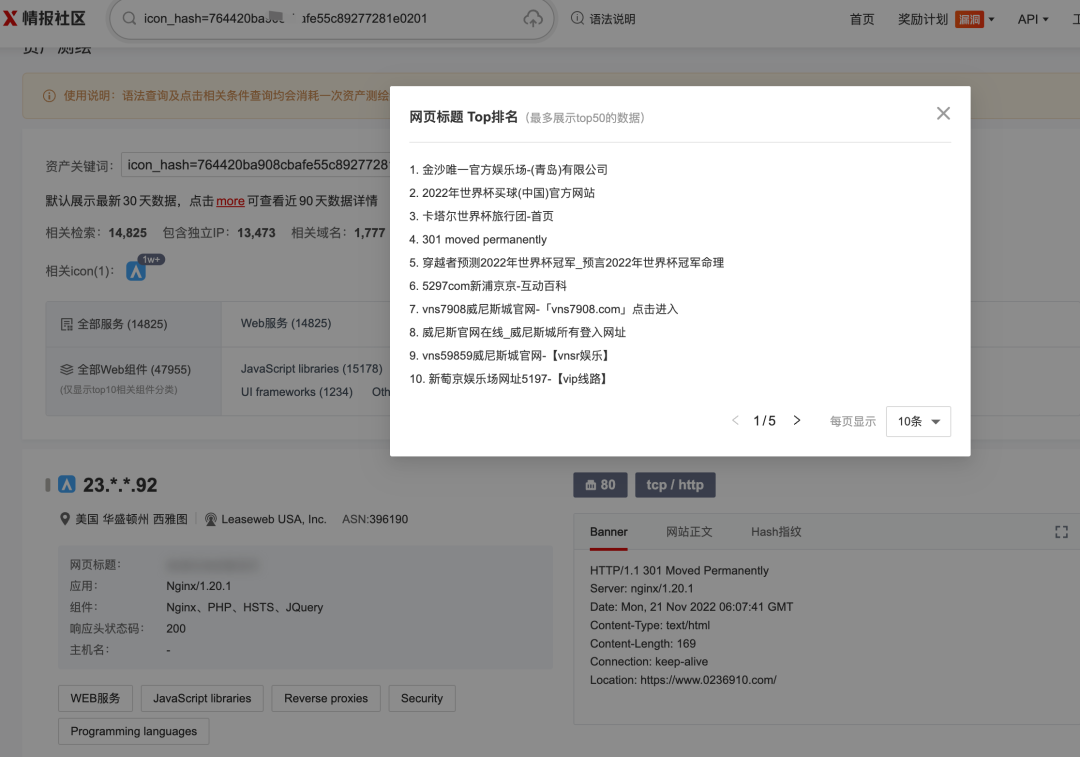Go to 首页 home page
This screenshot has height=757, width=1080.
pyautogui.click(x=862, y=19)
